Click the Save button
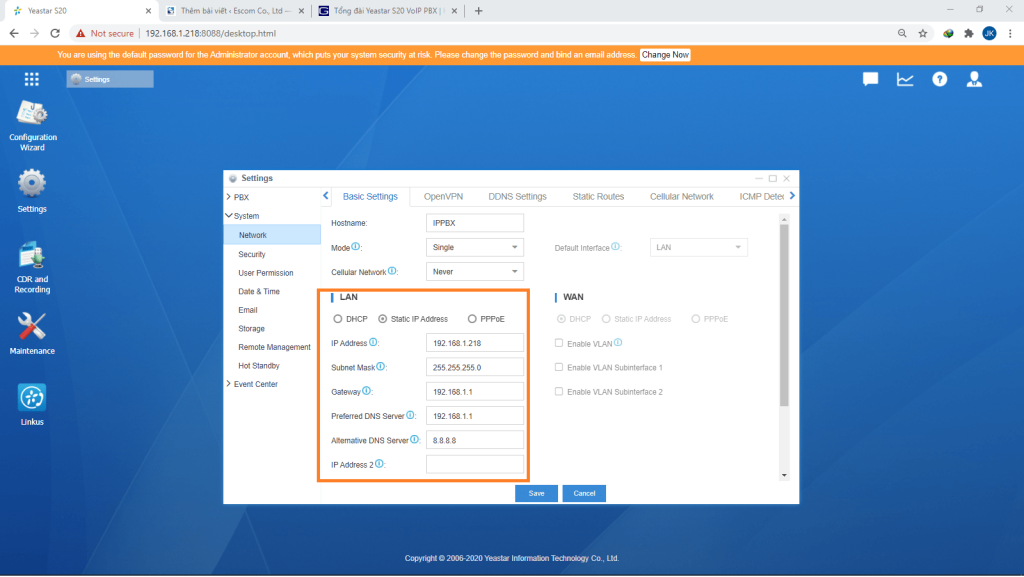Viewport: 1024px width, 577px height. click(536, 493)
